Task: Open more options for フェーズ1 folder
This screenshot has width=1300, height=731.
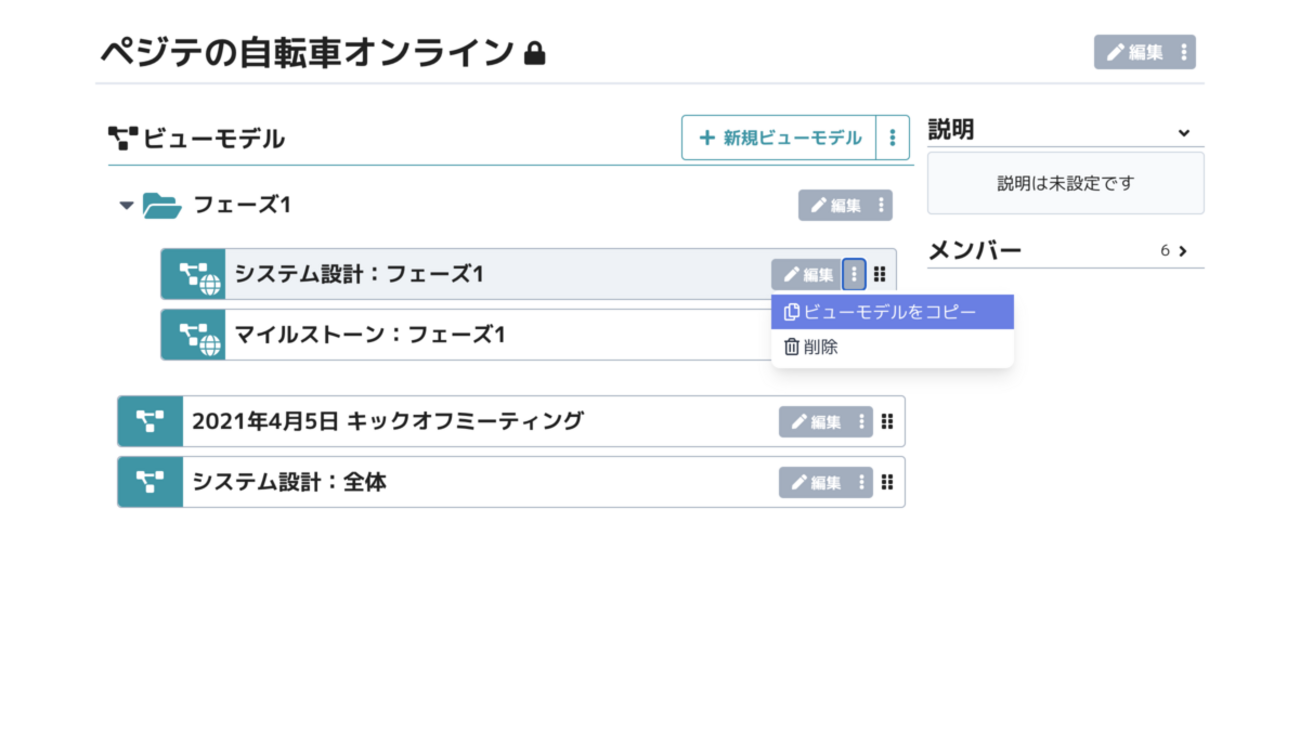Action: [881, 206]
